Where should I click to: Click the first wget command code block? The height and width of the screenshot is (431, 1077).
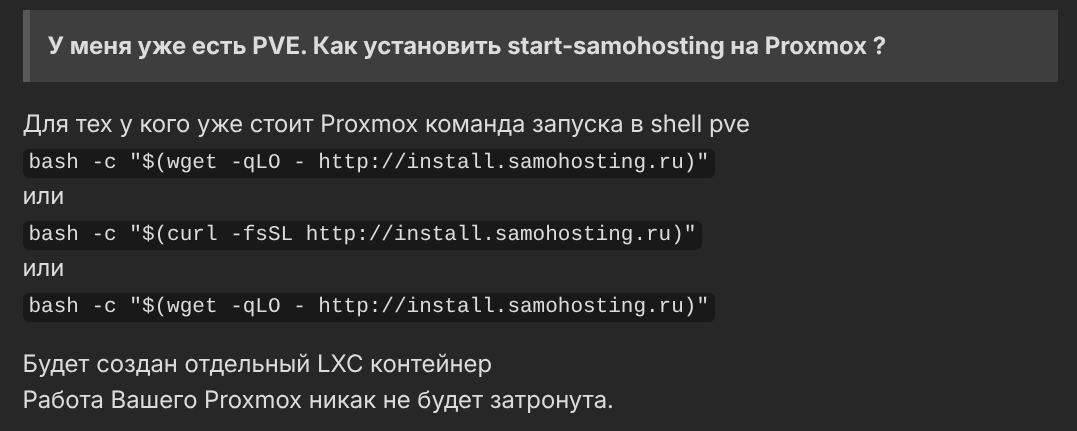click(367, 162)
